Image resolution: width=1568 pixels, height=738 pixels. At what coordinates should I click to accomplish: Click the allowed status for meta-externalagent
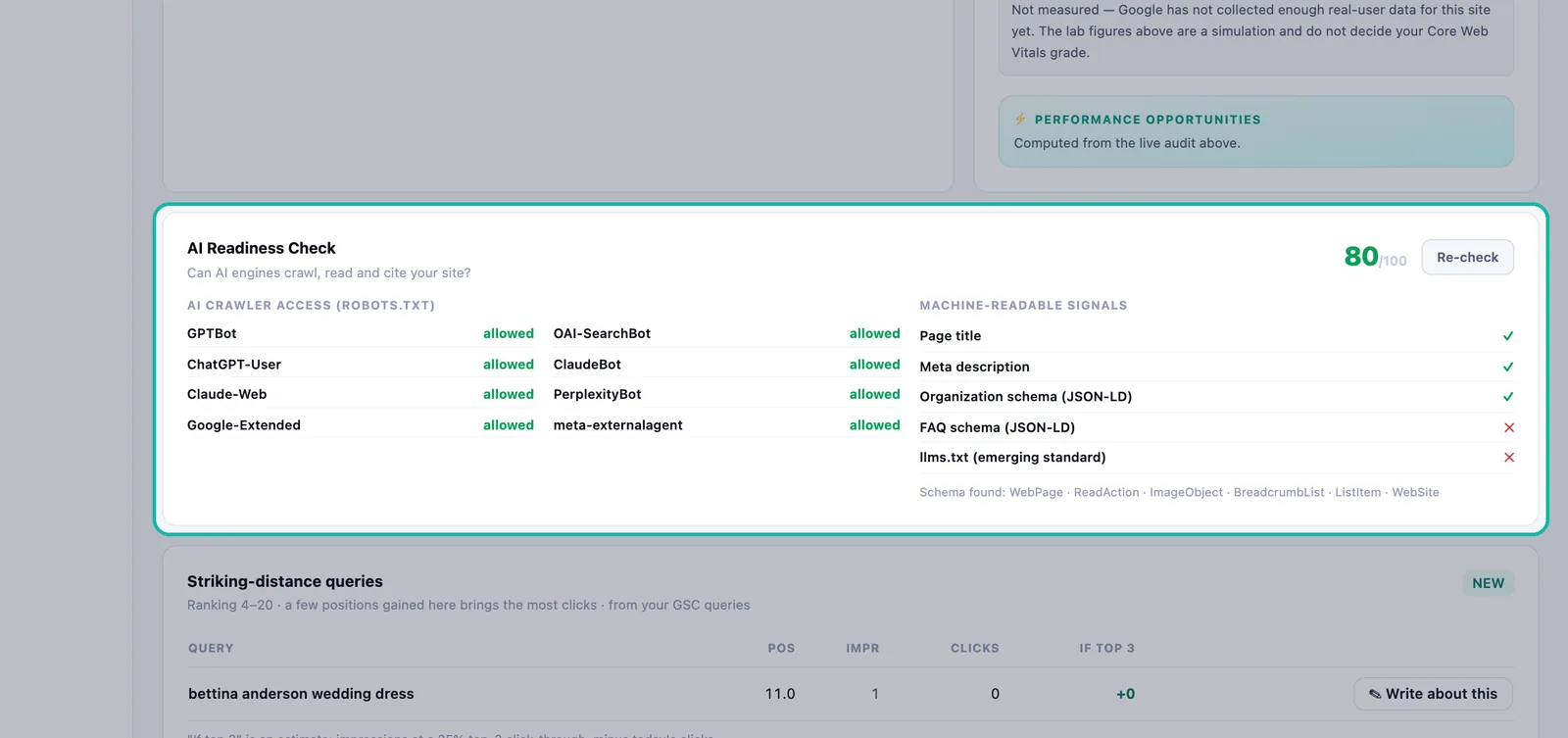tap(875, 425)
